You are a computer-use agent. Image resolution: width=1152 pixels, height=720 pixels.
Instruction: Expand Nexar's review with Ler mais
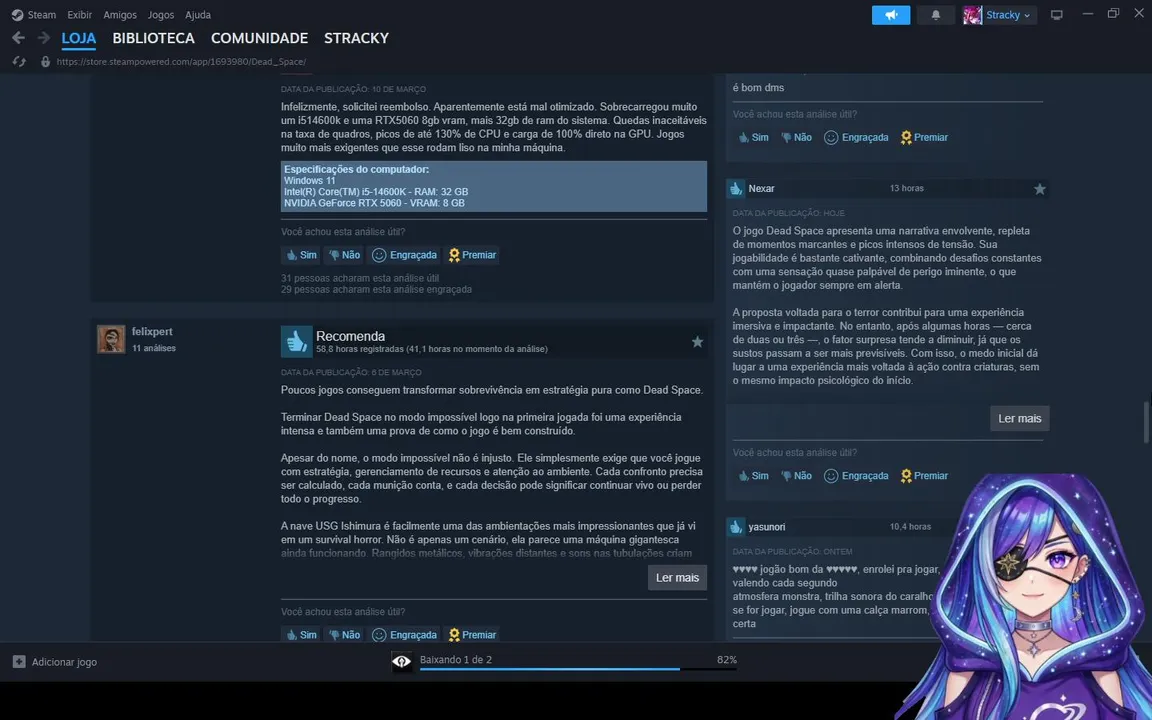(x=1020, y=418)
